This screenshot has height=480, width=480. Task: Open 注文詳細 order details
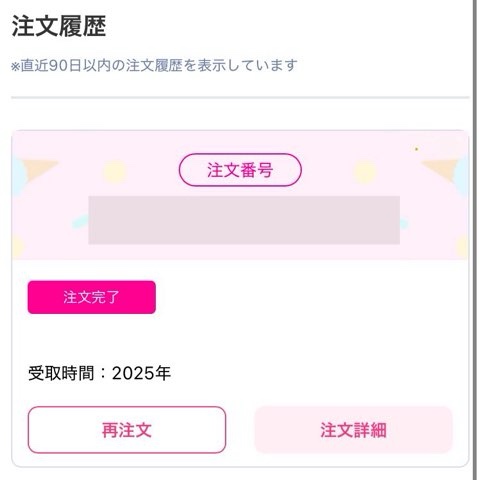353,430
